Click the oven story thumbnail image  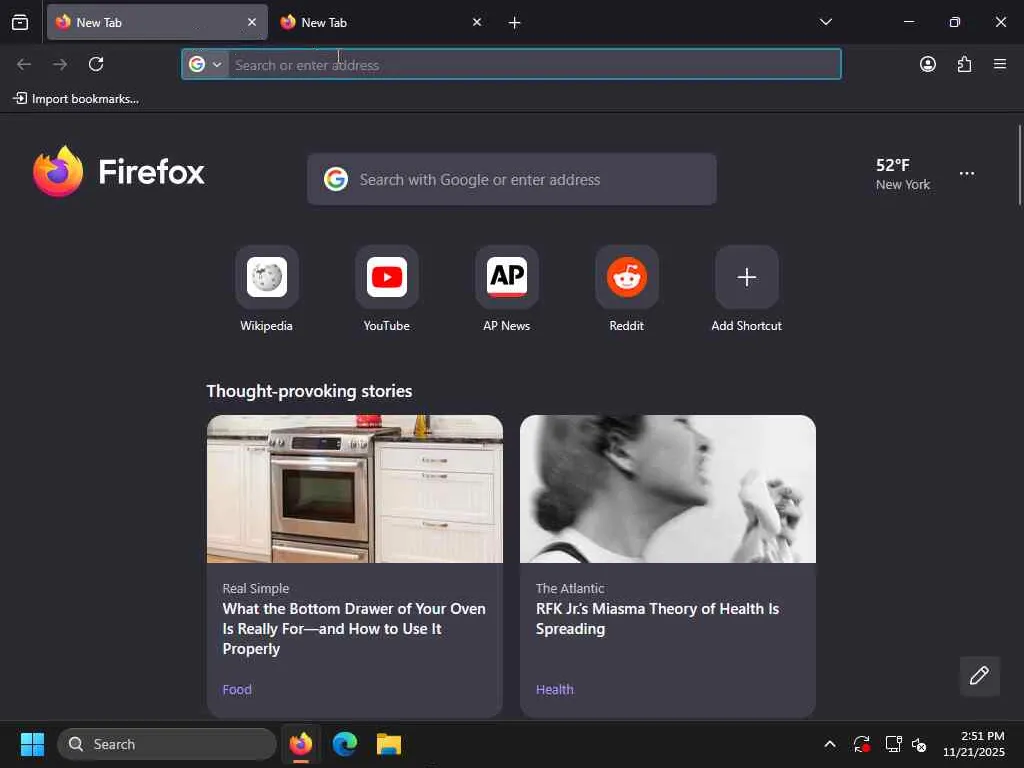tap(355, 489)
